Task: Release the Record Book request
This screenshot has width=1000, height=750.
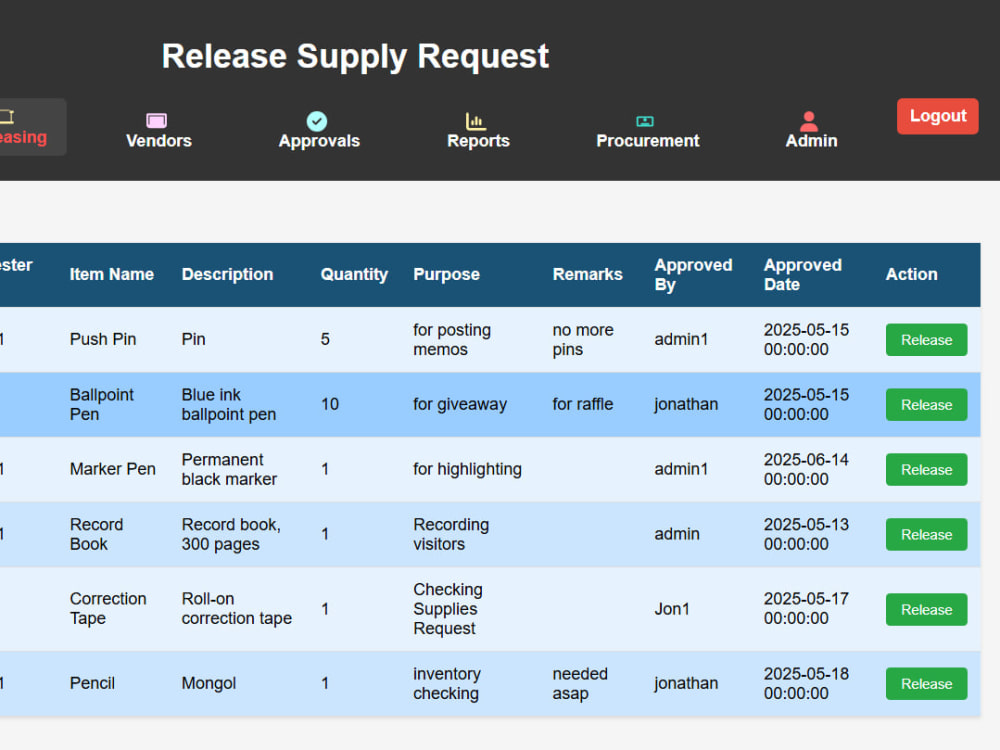Action: 926,535
